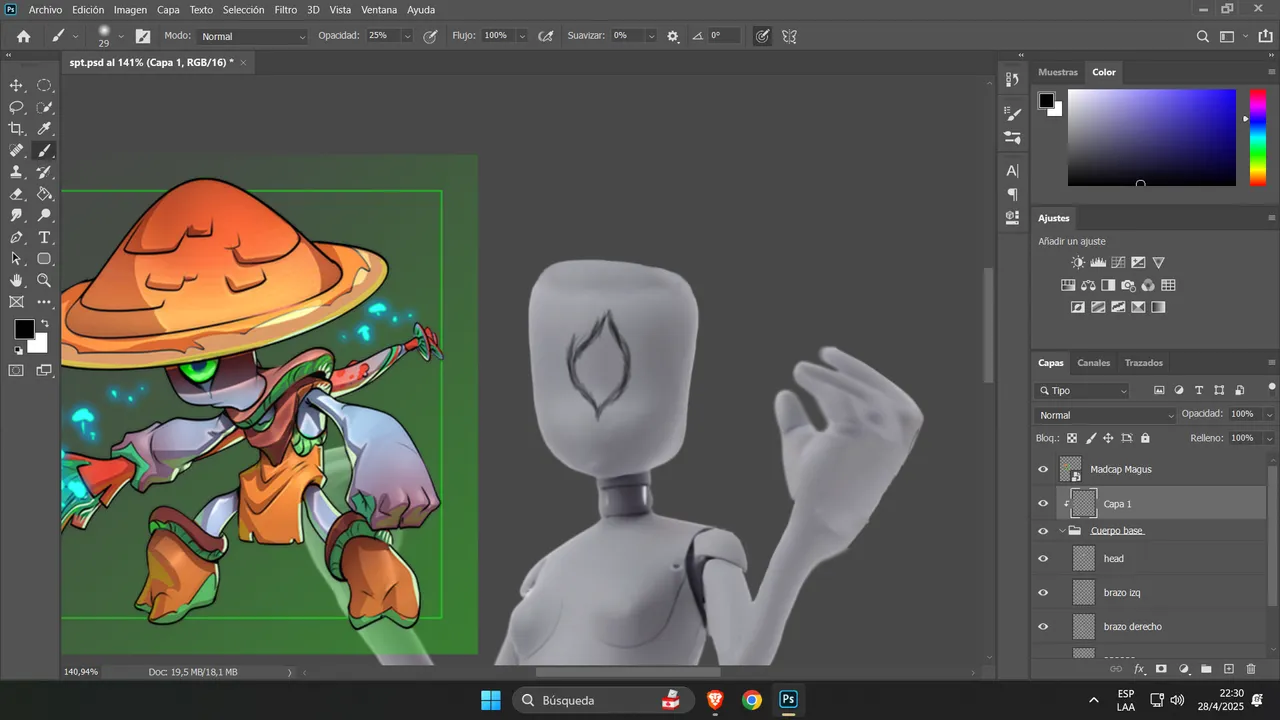Viewport: 1280px width, 720px height.
Task: Select the Rounded Rectangle shape tool
Action: tap(45, 259)
